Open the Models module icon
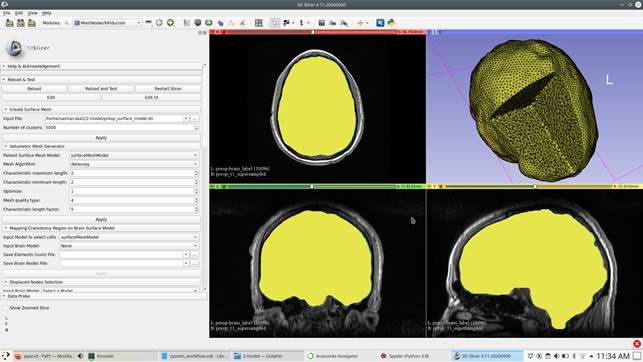 pos(209,23)
